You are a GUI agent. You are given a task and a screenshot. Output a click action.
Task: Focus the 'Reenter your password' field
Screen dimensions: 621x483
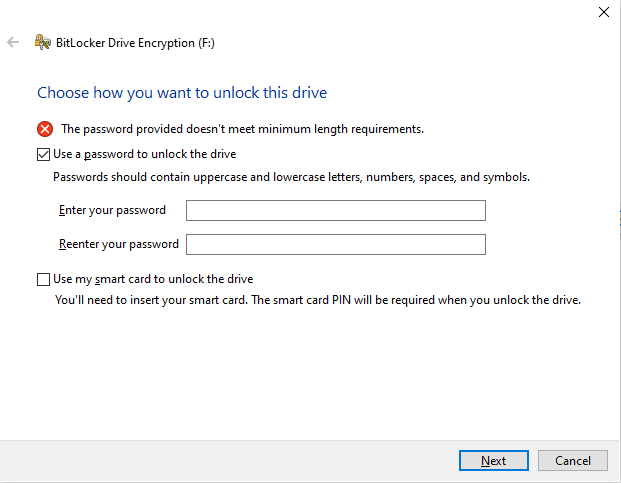point(336,244)
